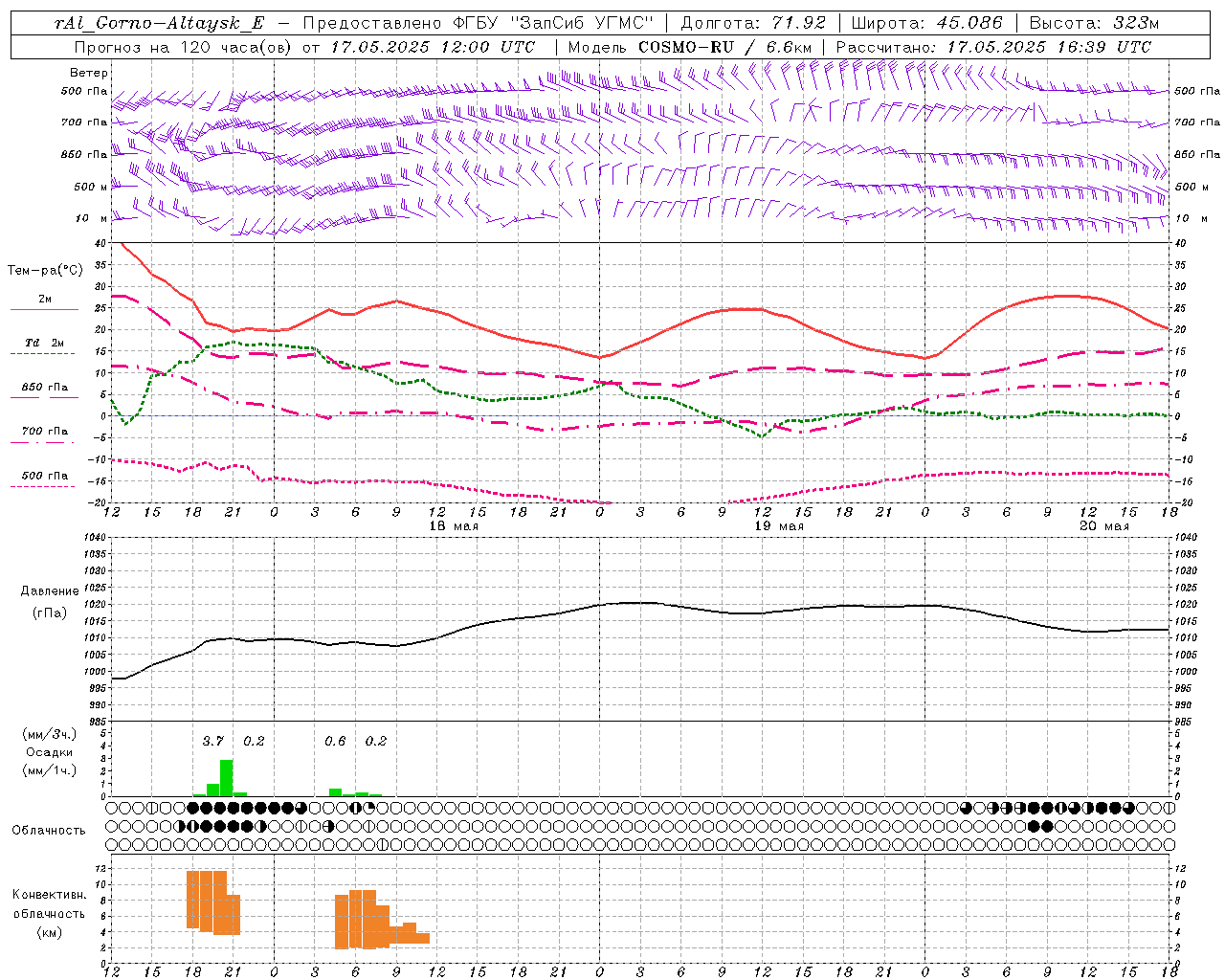1225x980 pixels.
Task: Click the (мм/1ч.) precipitation unit label
Action: [50, 770]
